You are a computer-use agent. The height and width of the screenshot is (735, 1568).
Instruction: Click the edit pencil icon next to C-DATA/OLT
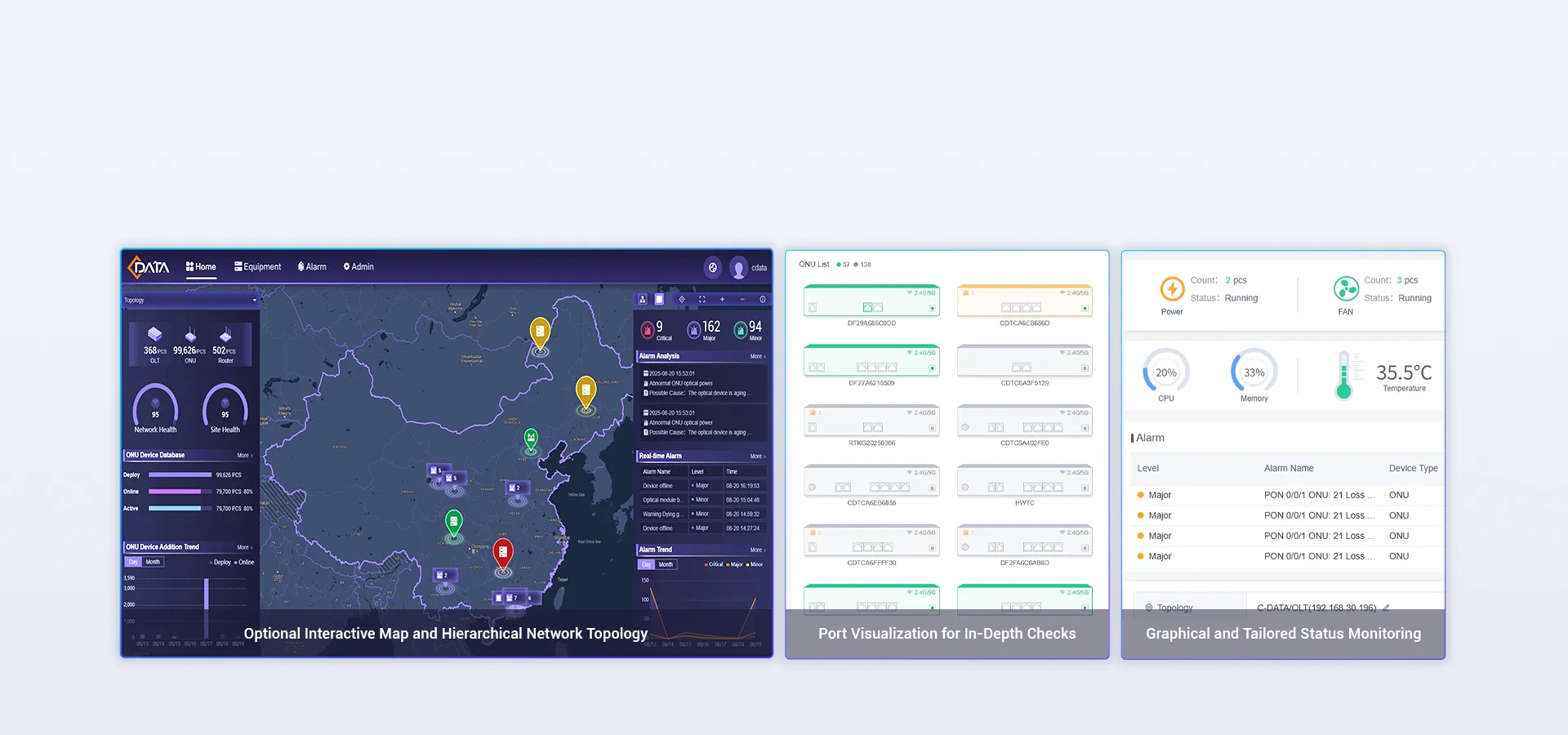point(1386,608)
